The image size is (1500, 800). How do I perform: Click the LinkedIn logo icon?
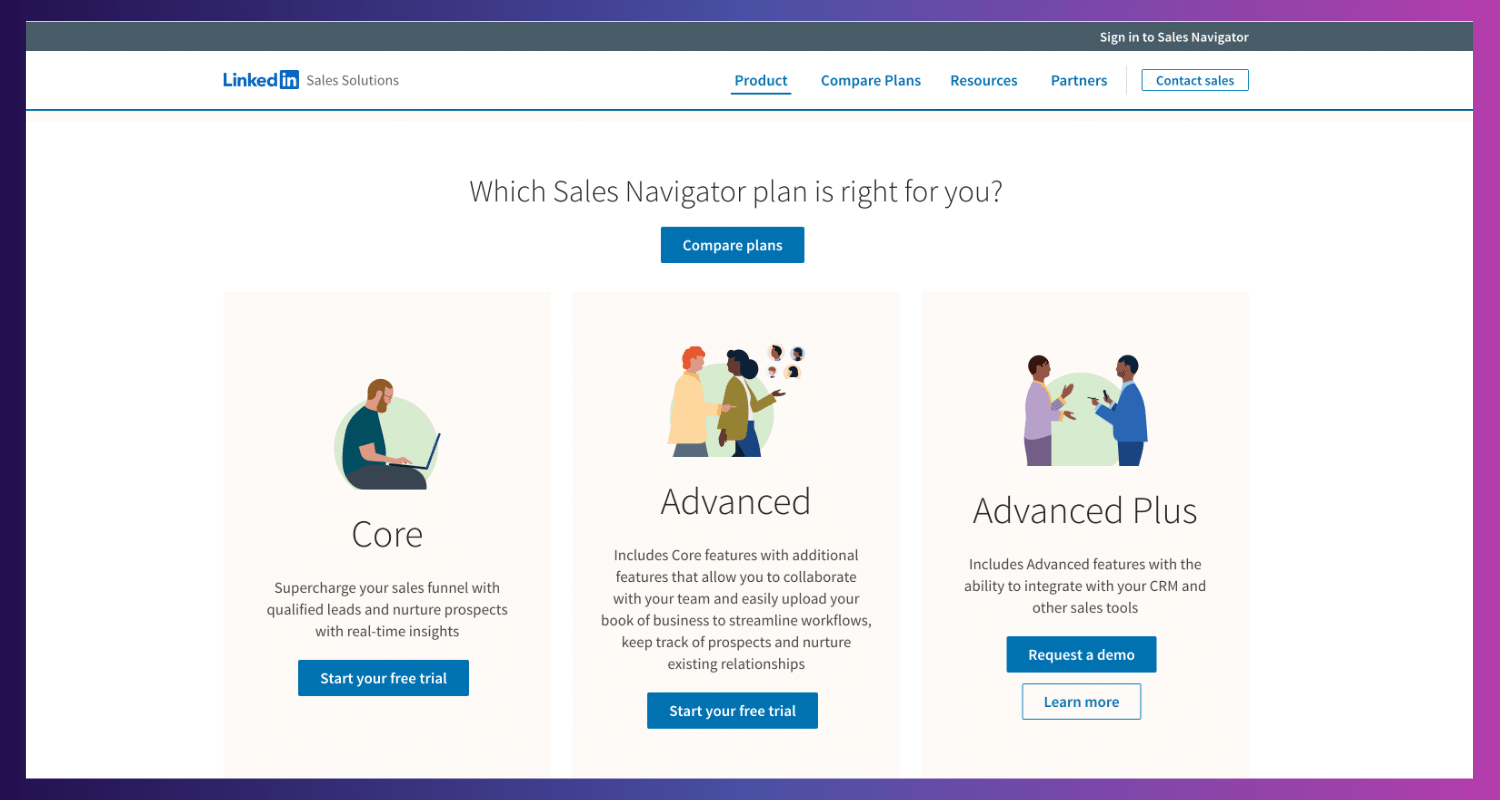click(x=261, y=80)
